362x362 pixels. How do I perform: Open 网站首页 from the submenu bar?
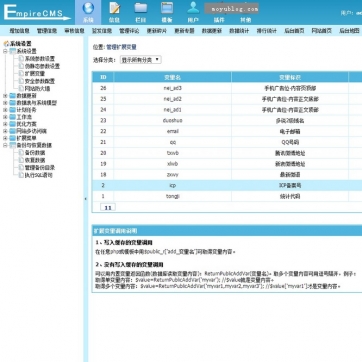(322, 31)
